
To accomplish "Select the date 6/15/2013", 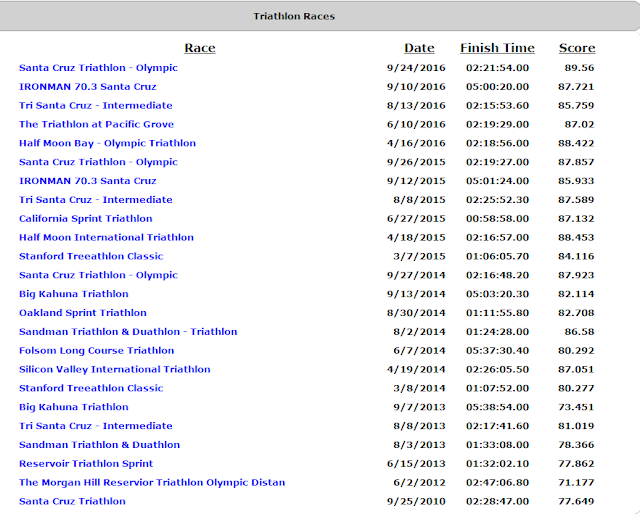I will 416,464.
